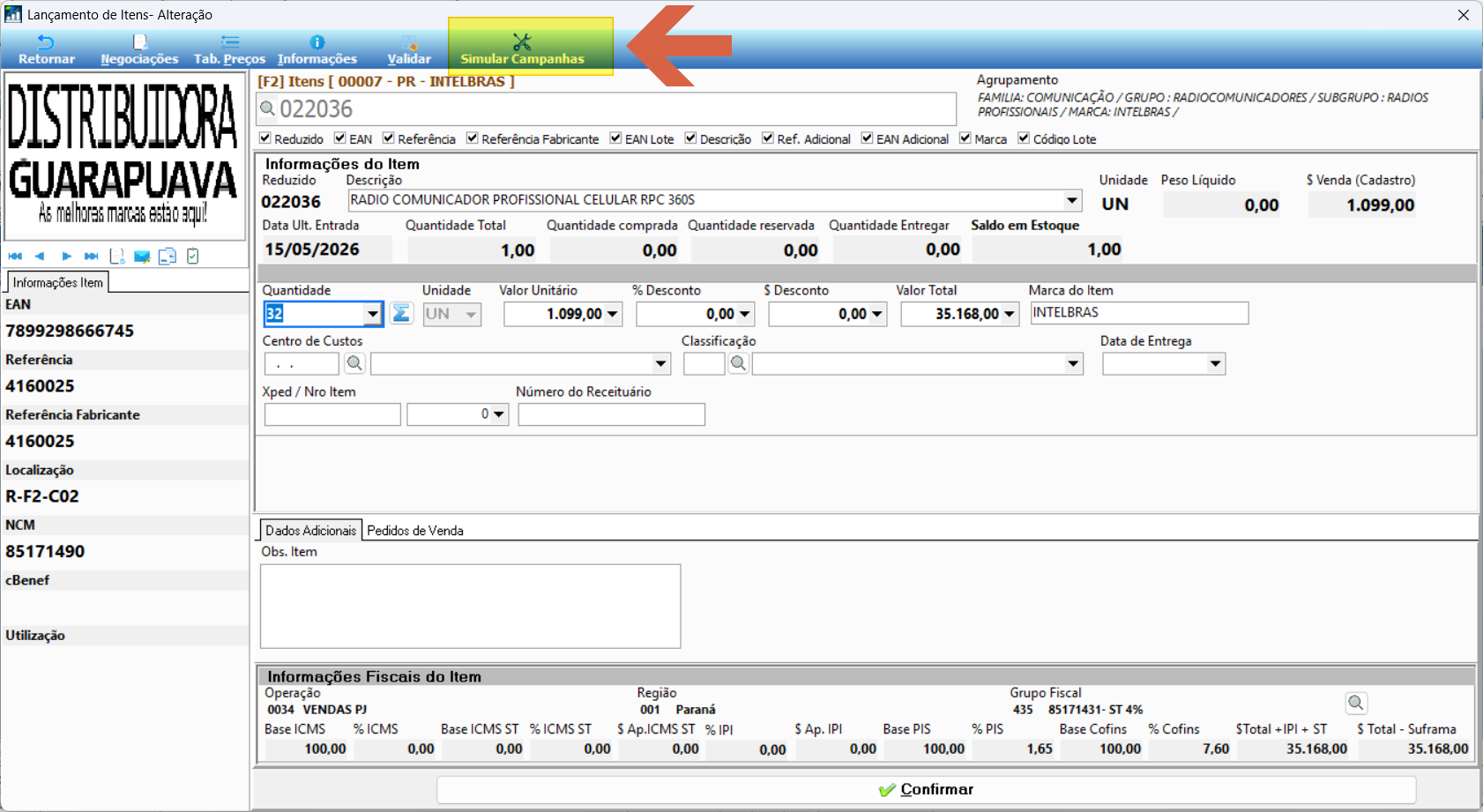Viewport: 1483px width, 812px height.
Task: Open the Valor Unitário dropdown
Action: click(613, 314)
